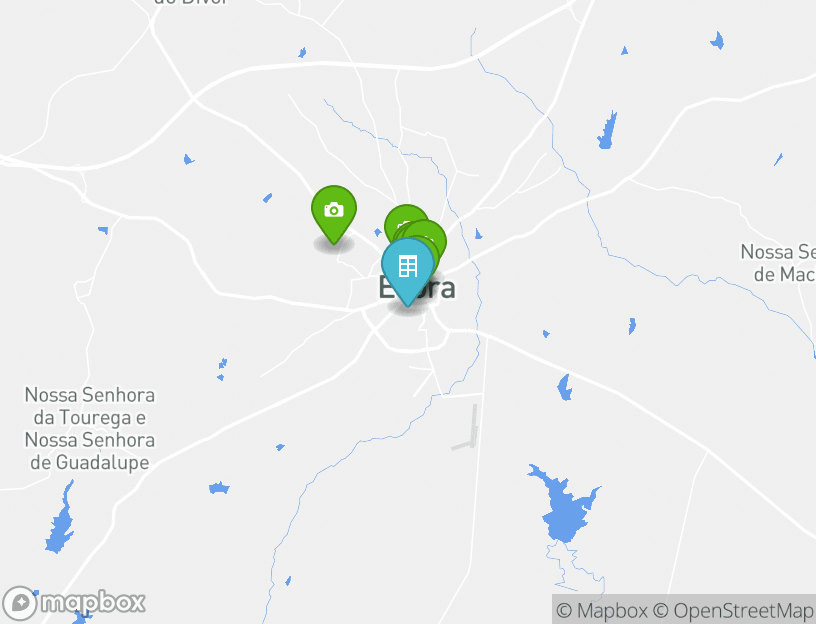Click the gray airport runway shape
This screenshot has height=624, width=816.
468,429
